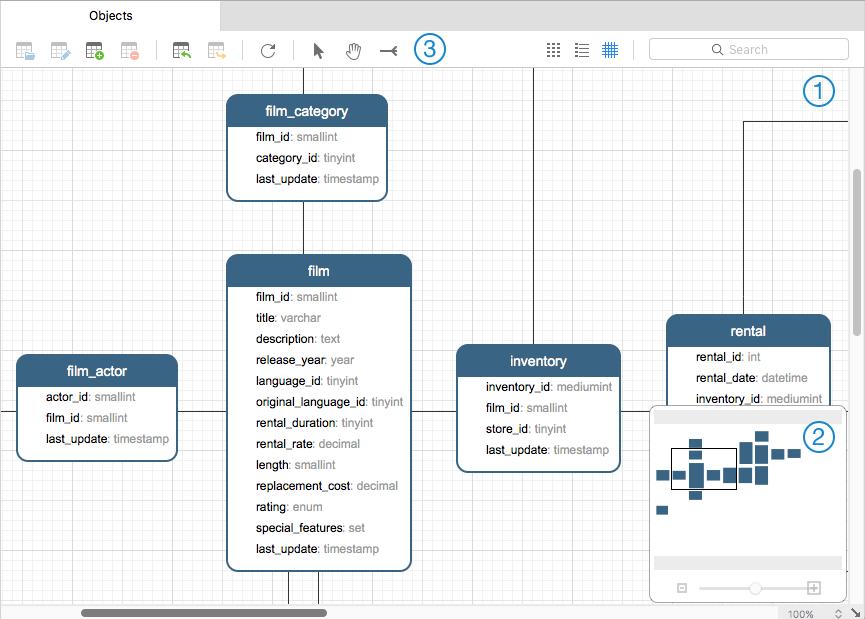Click film_id field in film_actor
The image size is (865, 619).
(87, 418)
